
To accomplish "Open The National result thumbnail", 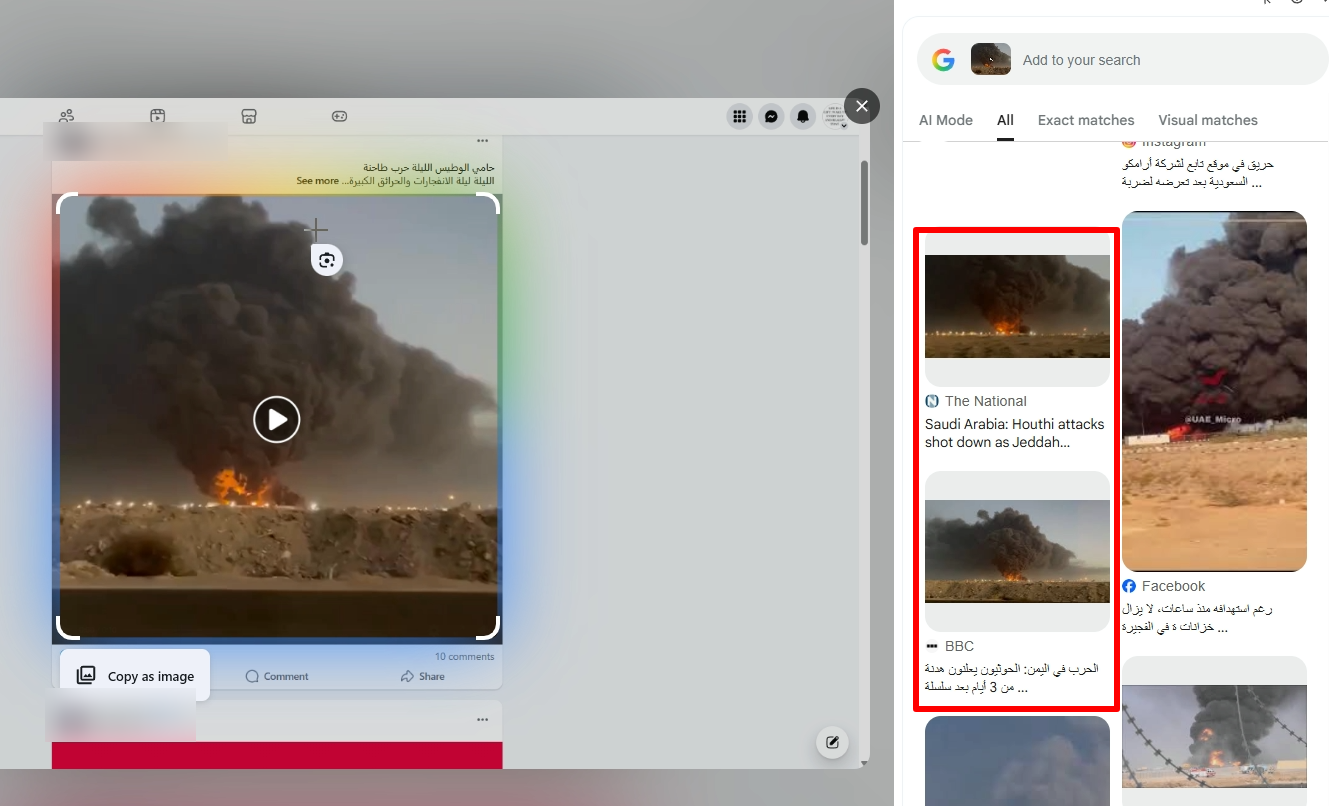I will tap(1017, 308).
